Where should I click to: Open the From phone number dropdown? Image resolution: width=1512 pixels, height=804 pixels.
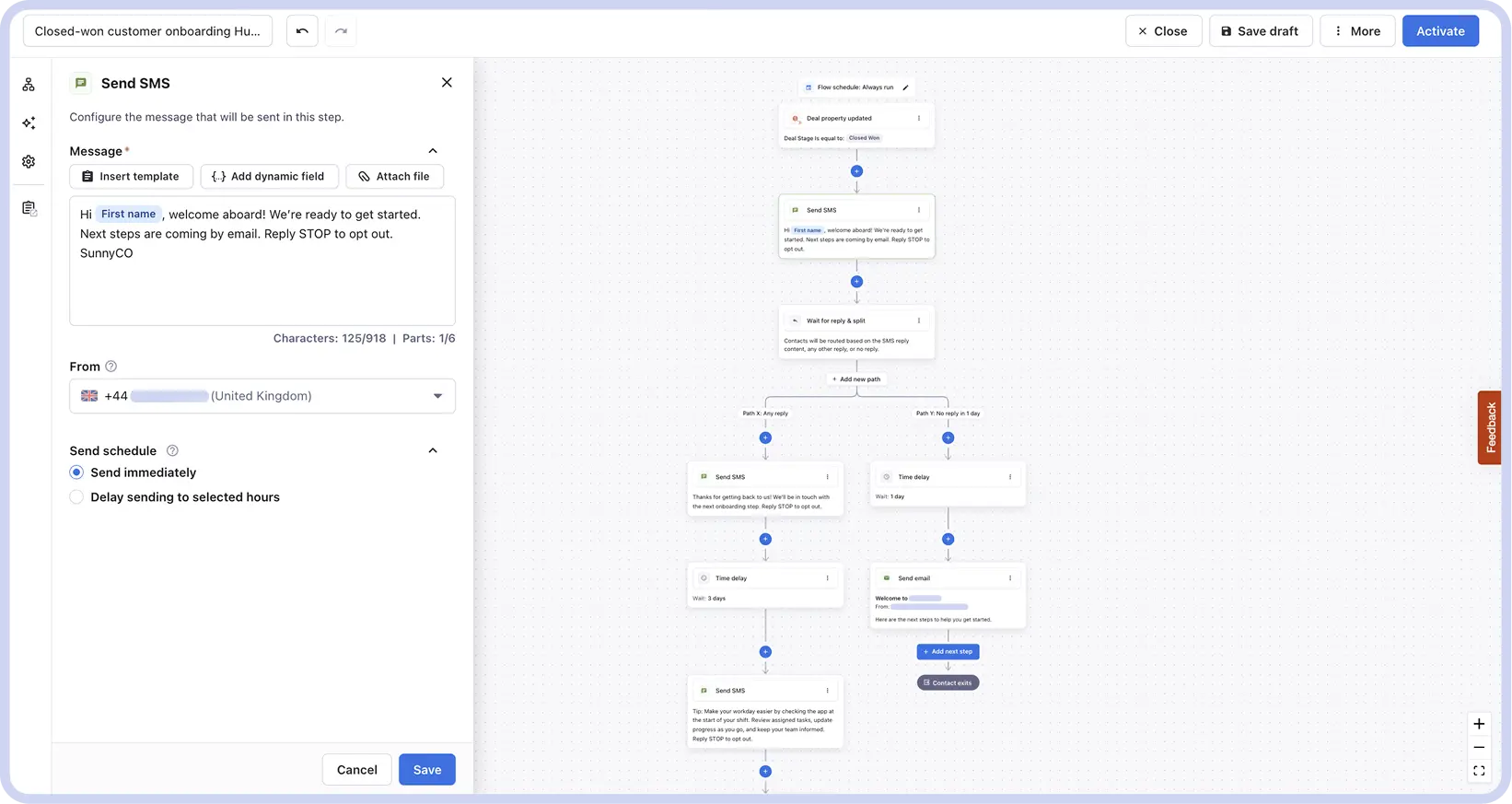click(262, 396)
